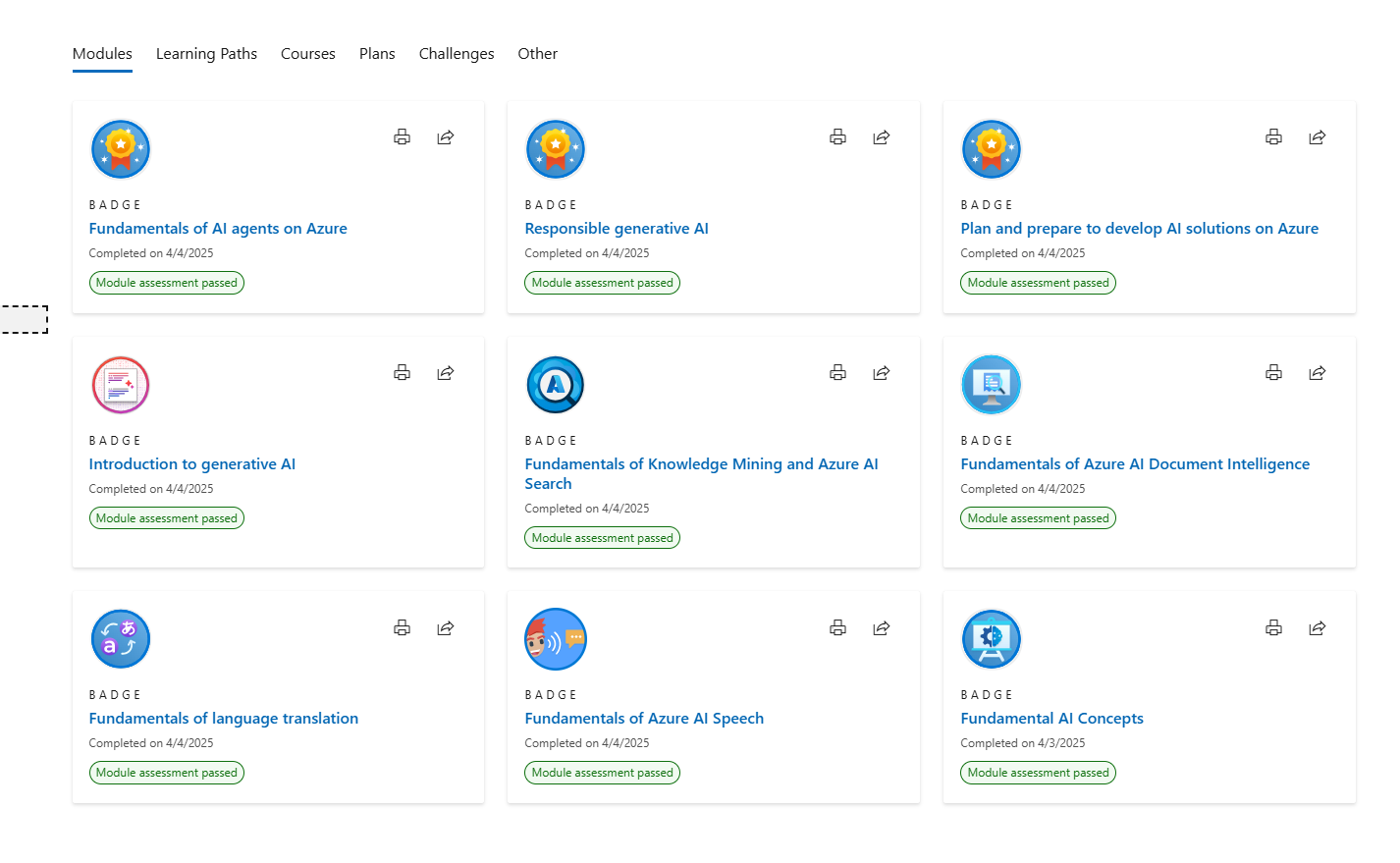Click 'Completed on 4/3/2025' text

tap(1023, 743)
